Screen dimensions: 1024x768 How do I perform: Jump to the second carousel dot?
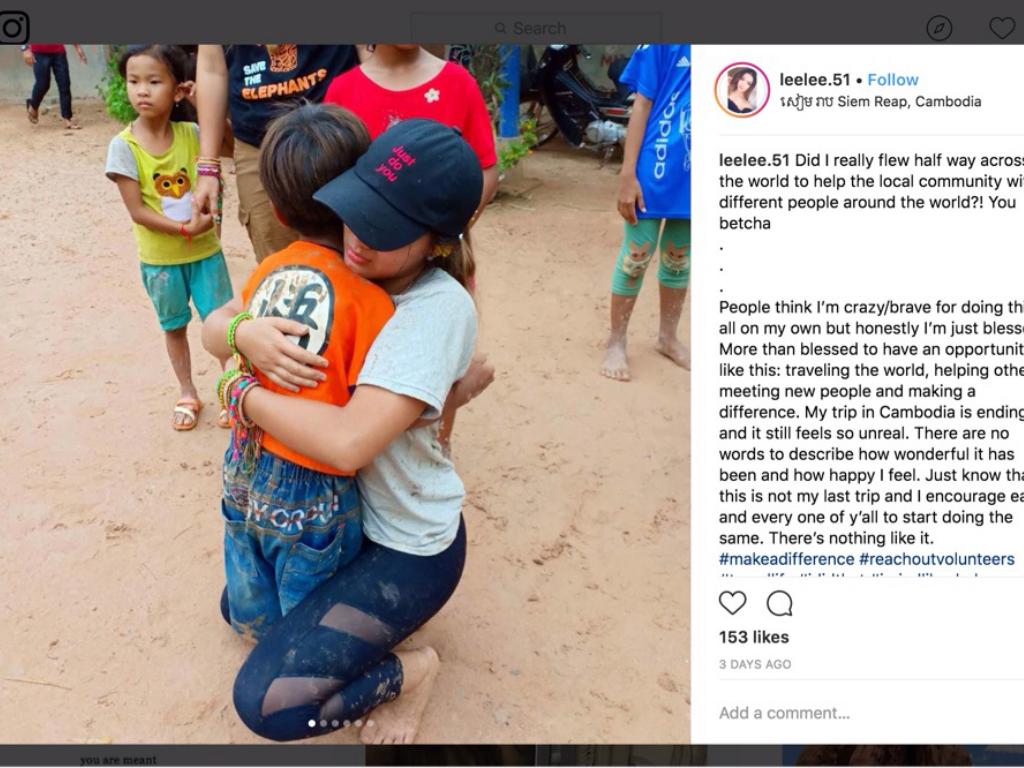pos(323,723)
